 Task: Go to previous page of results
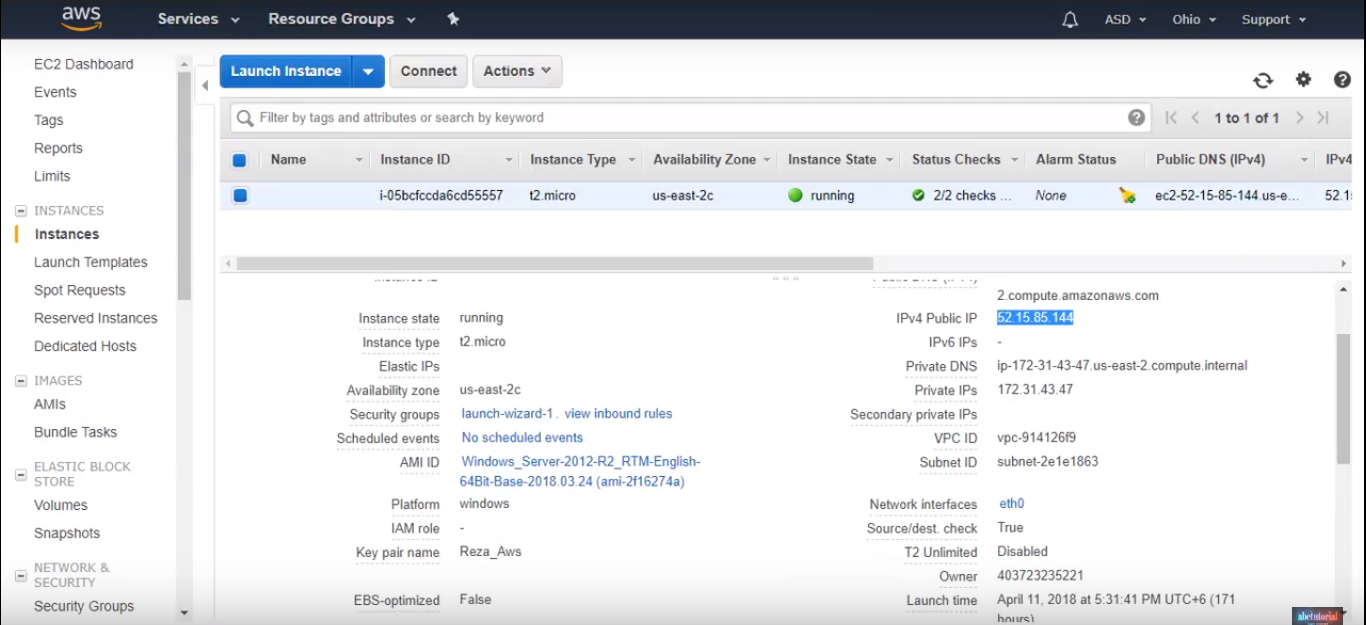(x=1195, y=118)
